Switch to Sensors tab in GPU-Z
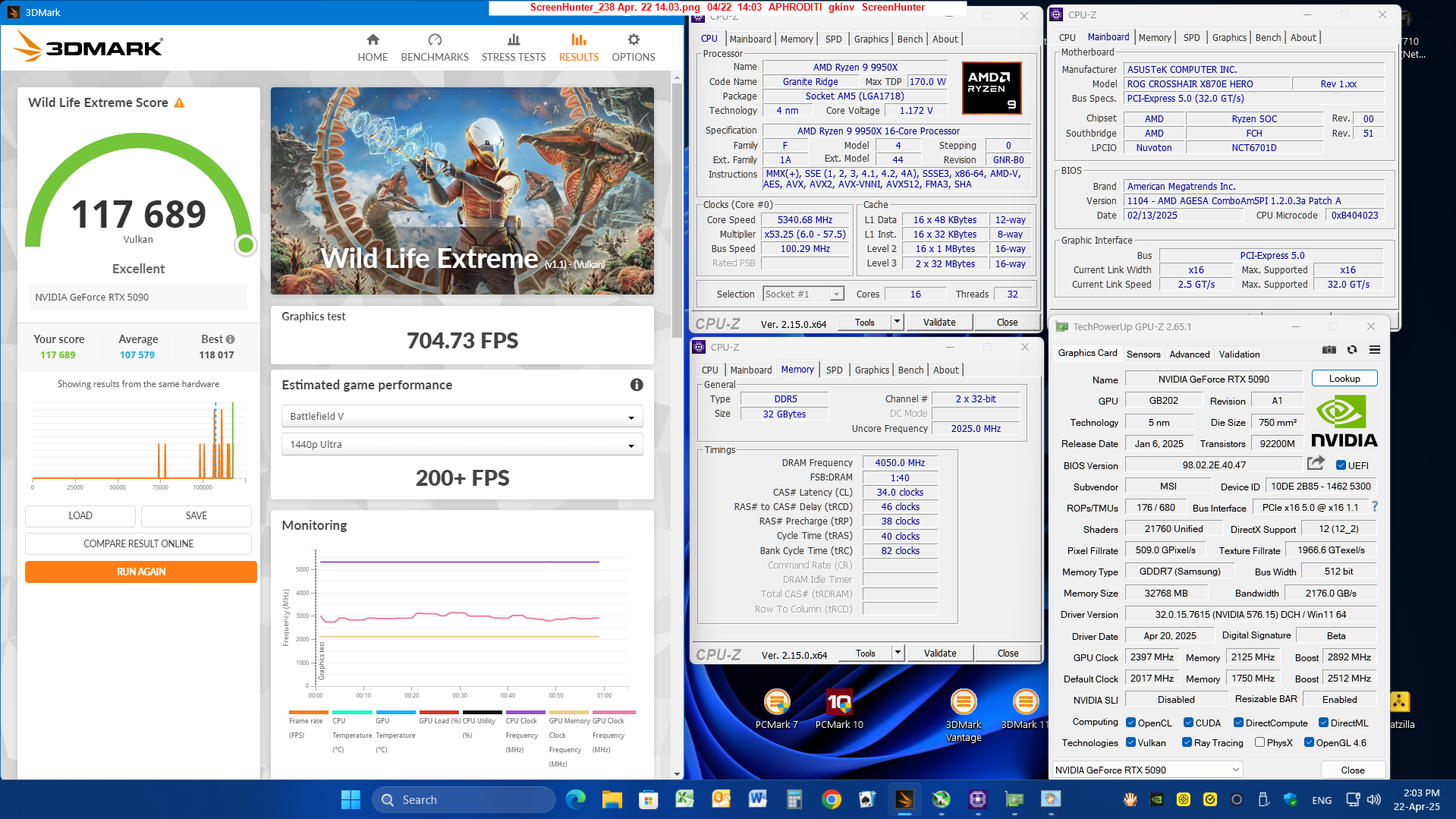The image size is (1456, 819). point(1143,354)
